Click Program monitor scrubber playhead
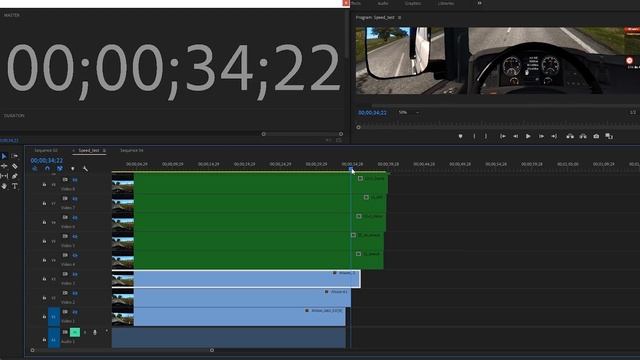Image resolution: width=640 pixels, height=360 pixels. pyautogui.click(x=358, y=127)
